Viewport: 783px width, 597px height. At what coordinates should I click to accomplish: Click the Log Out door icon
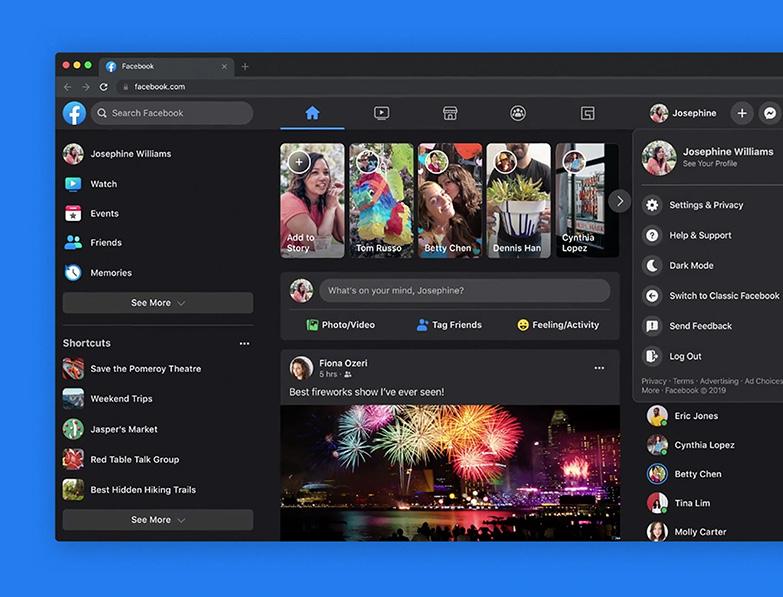tap(652, 356)
